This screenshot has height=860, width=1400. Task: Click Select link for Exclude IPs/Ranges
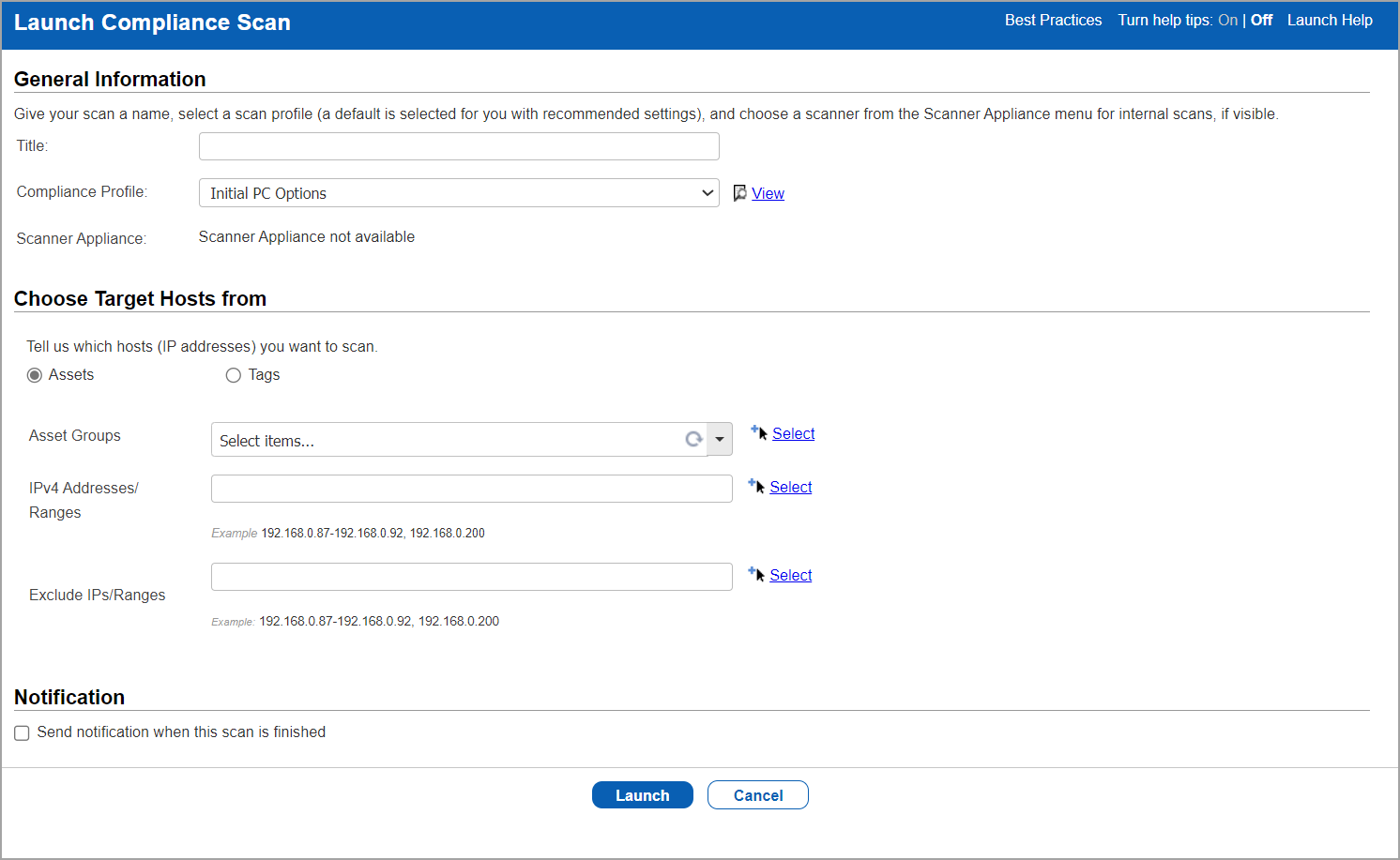791,575
